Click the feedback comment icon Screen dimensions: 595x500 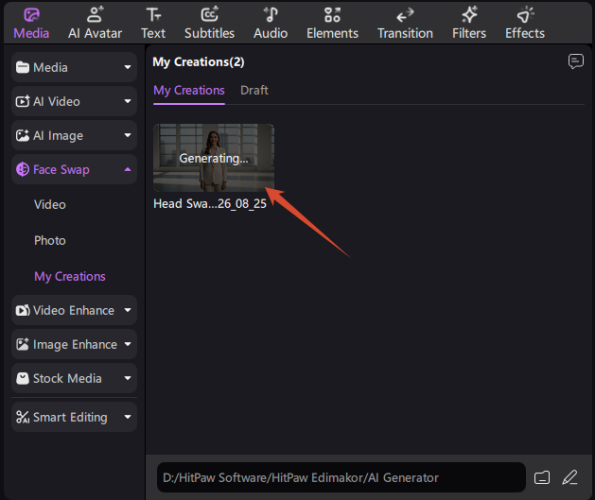(x=576, y=61)
